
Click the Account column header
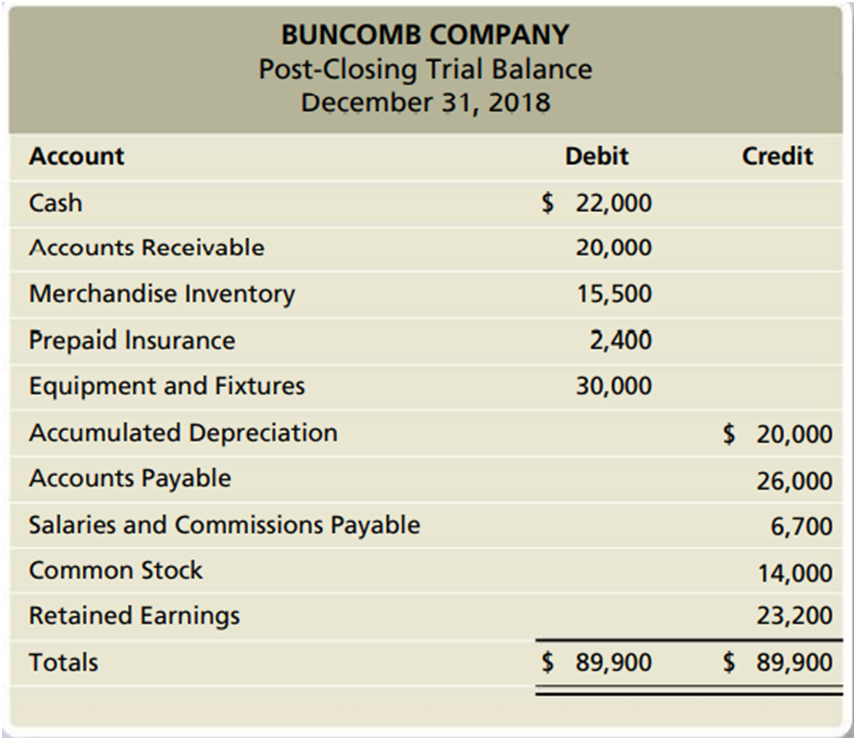click(x=77, y=157)
